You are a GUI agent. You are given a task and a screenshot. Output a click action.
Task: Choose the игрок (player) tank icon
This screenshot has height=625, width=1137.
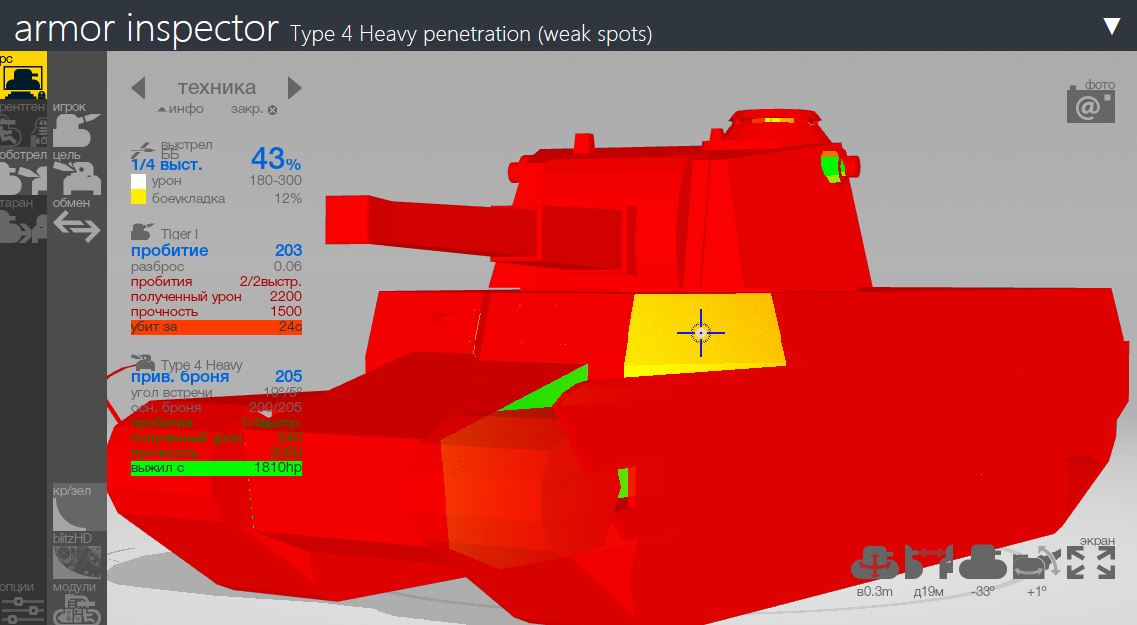(x=75, y=125)
